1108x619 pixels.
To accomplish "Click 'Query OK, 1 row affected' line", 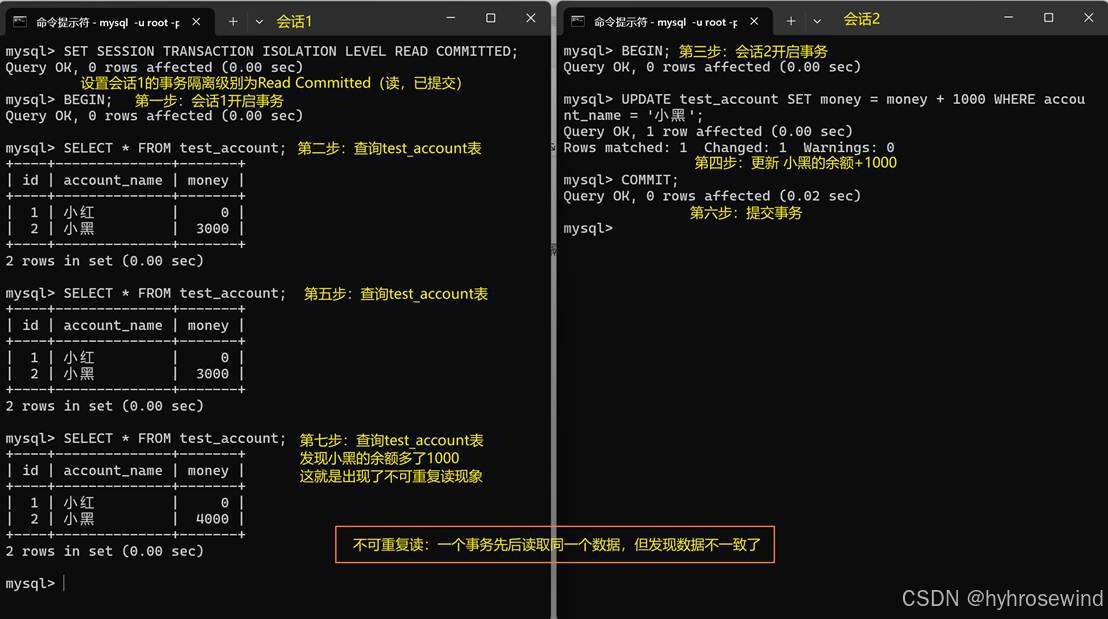I will (x=707, y=131).
